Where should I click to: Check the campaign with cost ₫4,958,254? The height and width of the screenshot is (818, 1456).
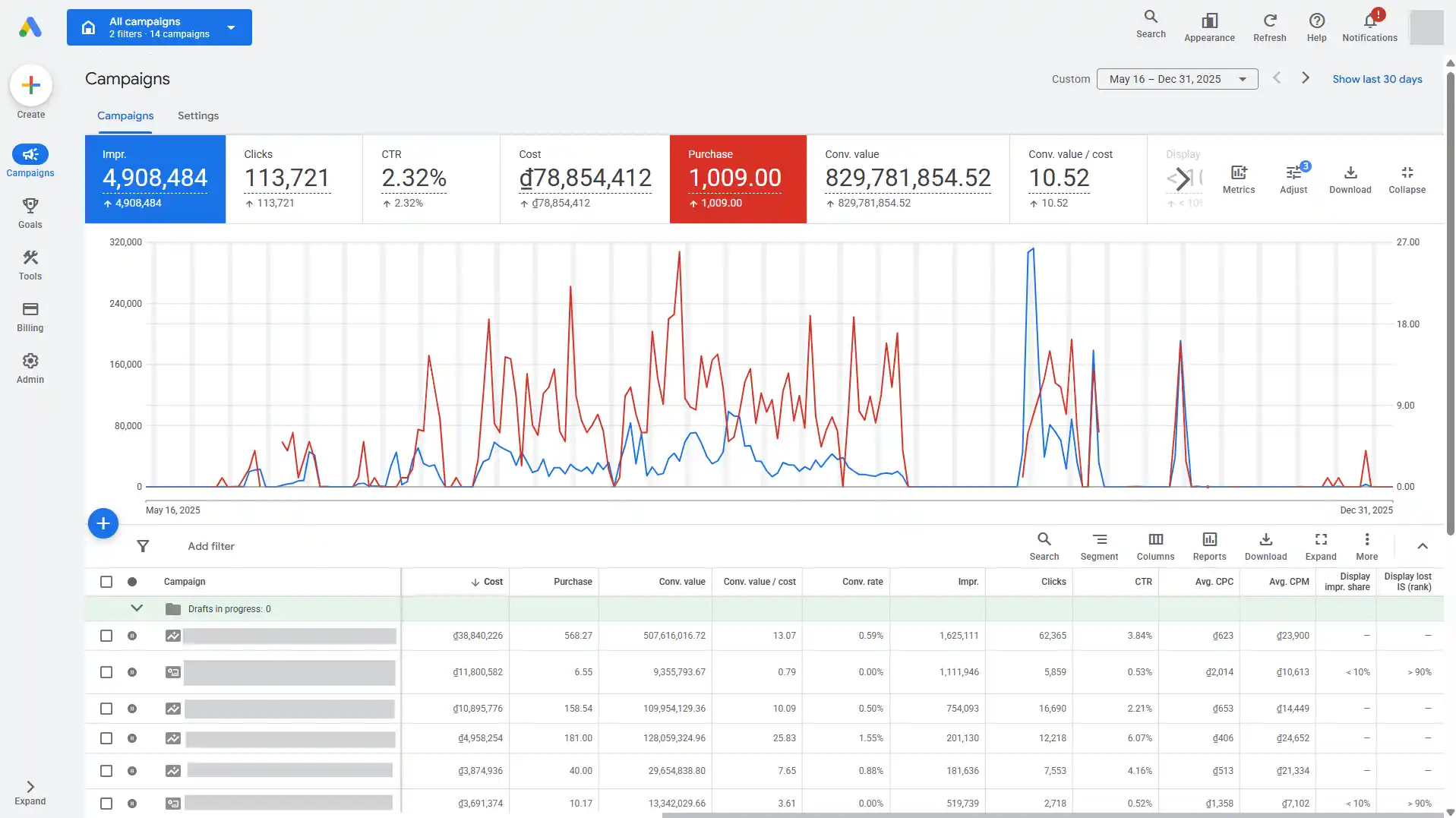pyautogui.click(x=106, y=738)
